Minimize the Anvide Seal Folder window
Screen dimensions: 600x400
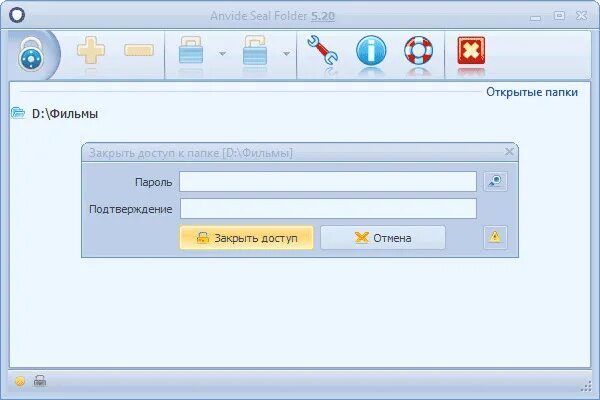[x=535, y=18]
